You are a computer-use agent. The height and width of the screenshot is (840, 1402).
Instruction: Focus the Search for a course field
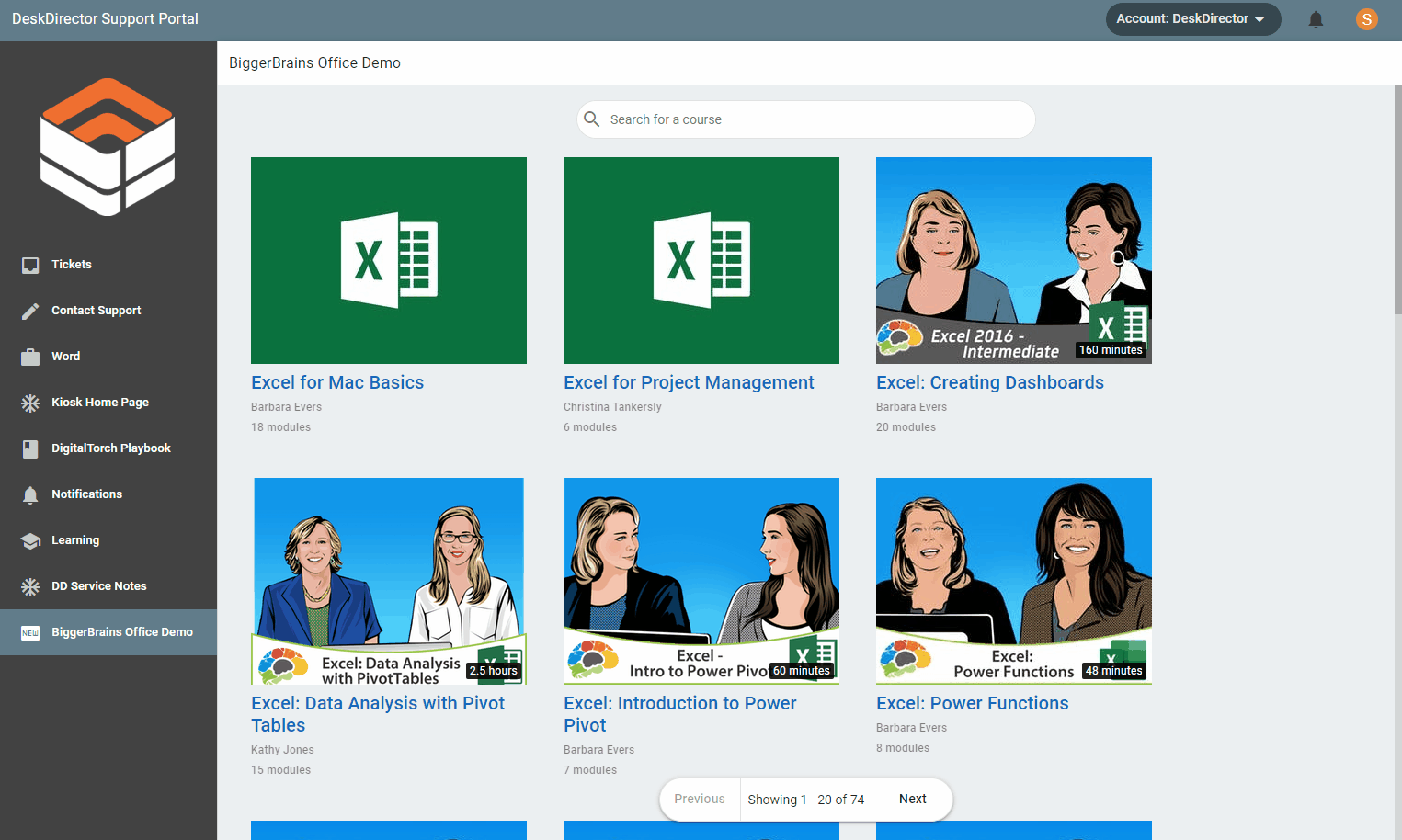tap(805, 119)
